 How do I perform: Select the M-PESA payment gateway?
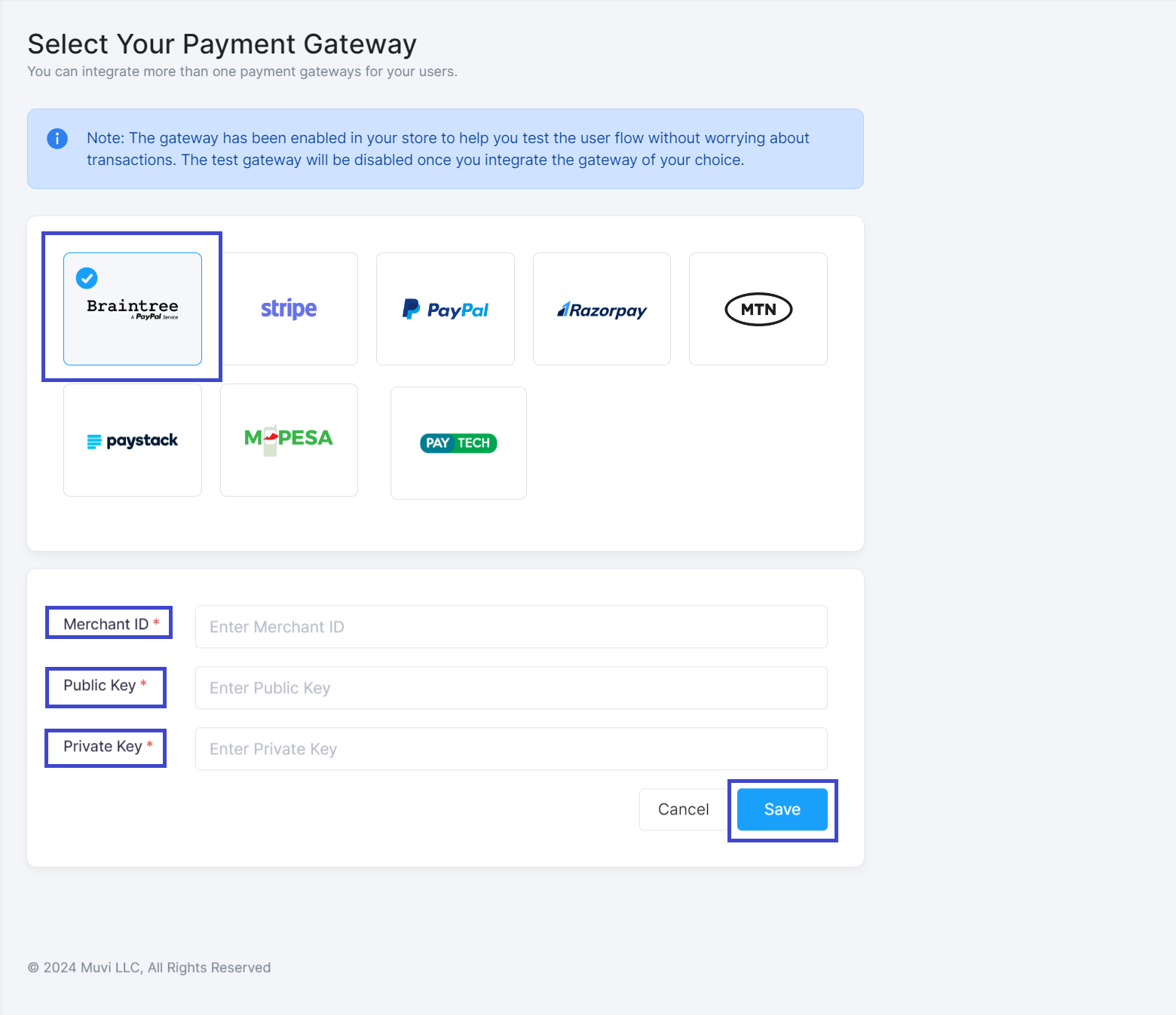point(289,440)
